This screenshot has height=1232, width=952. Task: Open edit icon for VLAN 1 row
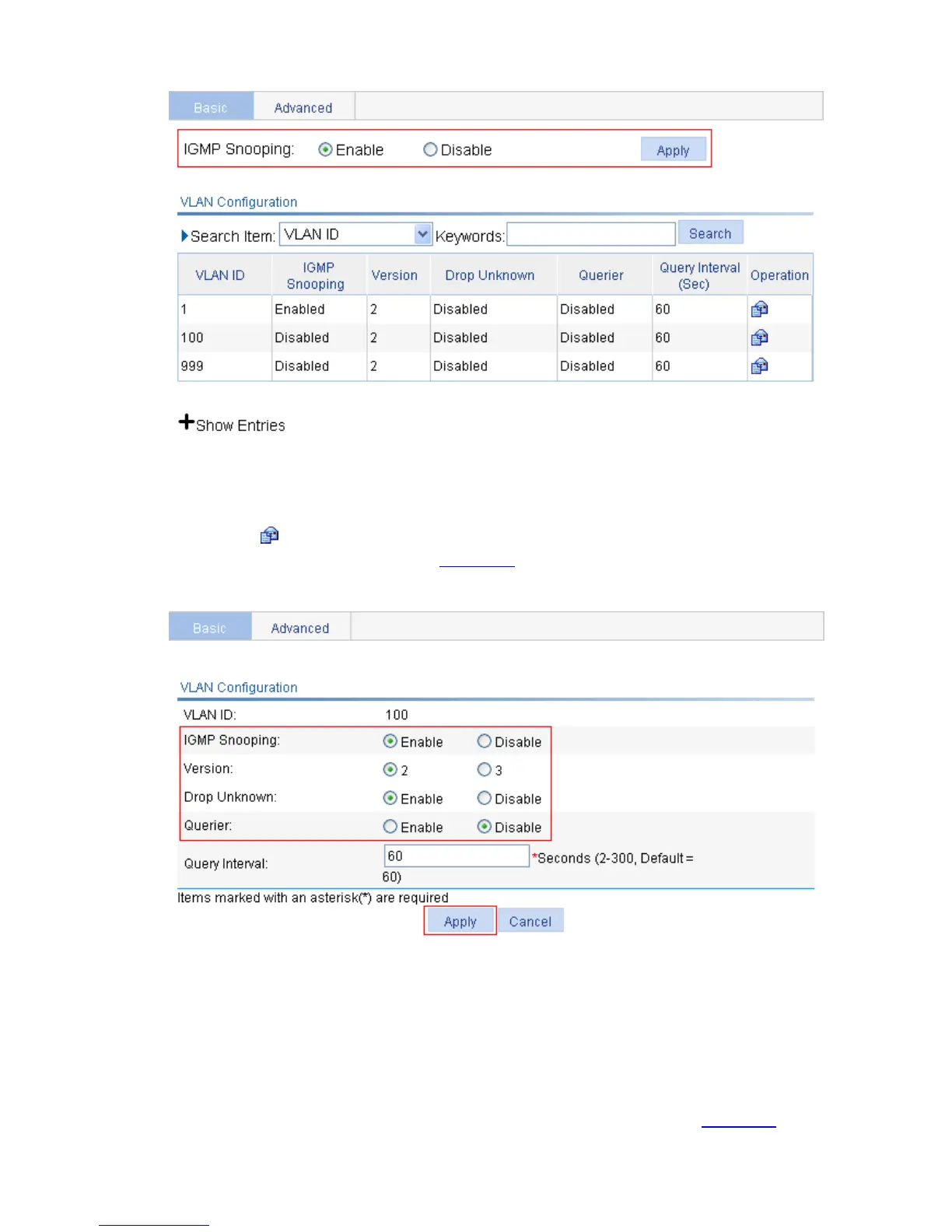759,310
